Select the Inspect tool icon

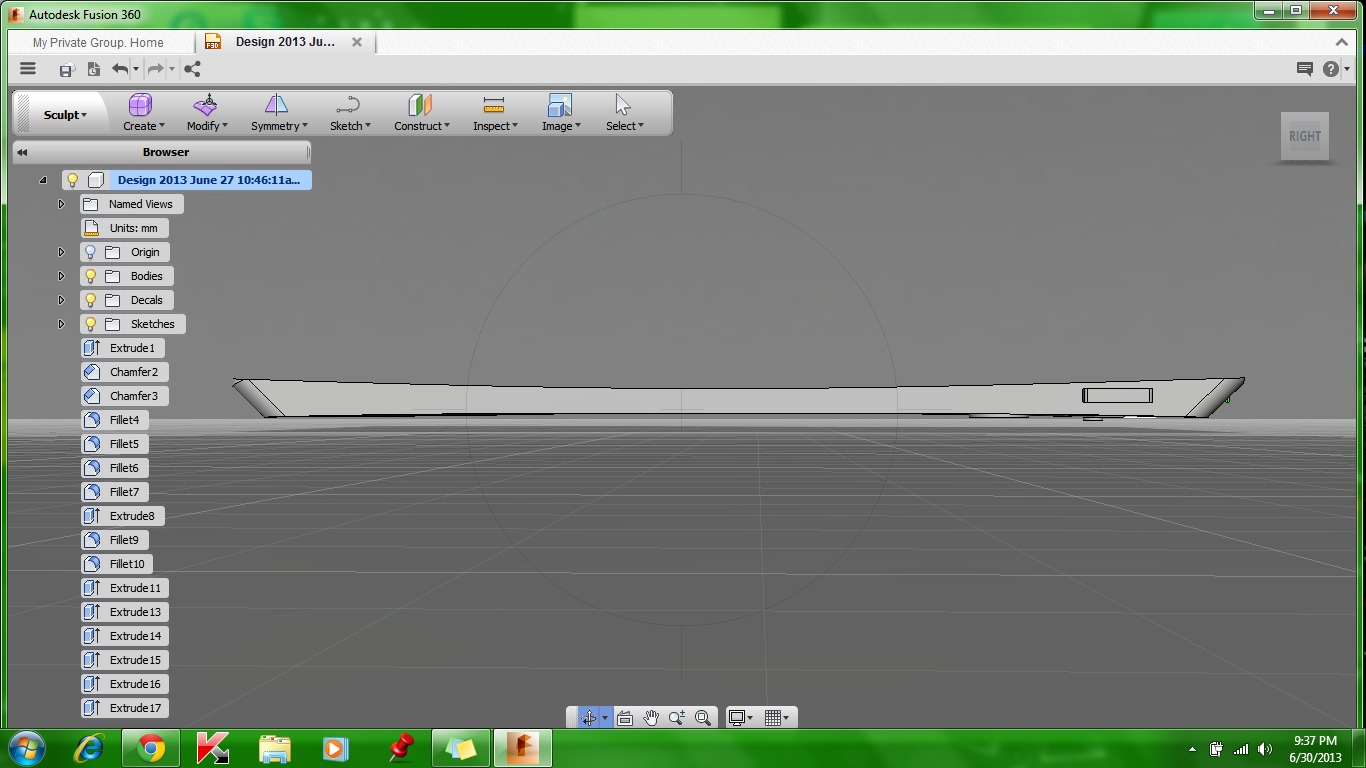(x=493, y=107)
